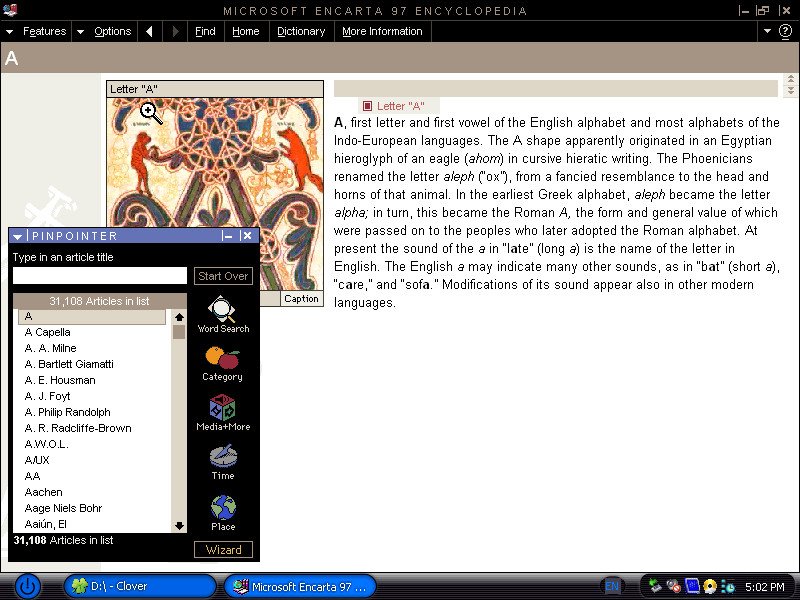Open the Place filter globe icon
The width and height of the screenshot is (800, 600).
pos(223,513)
